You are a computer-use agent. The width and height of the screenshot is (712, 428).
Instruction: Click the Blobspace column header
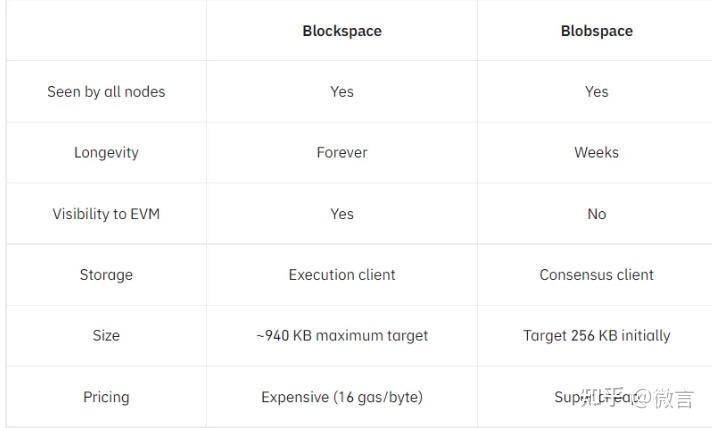(596, 31)
